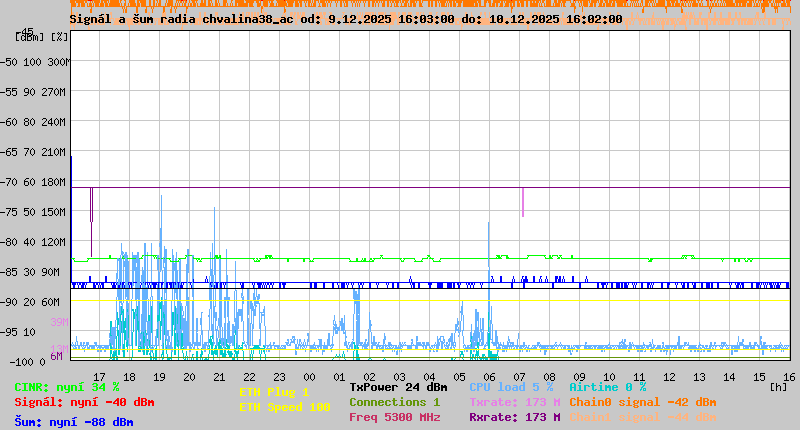Click the CPU load spike at 06h
Viewport: 800px width, 430px height.
(x=489, y=265)
